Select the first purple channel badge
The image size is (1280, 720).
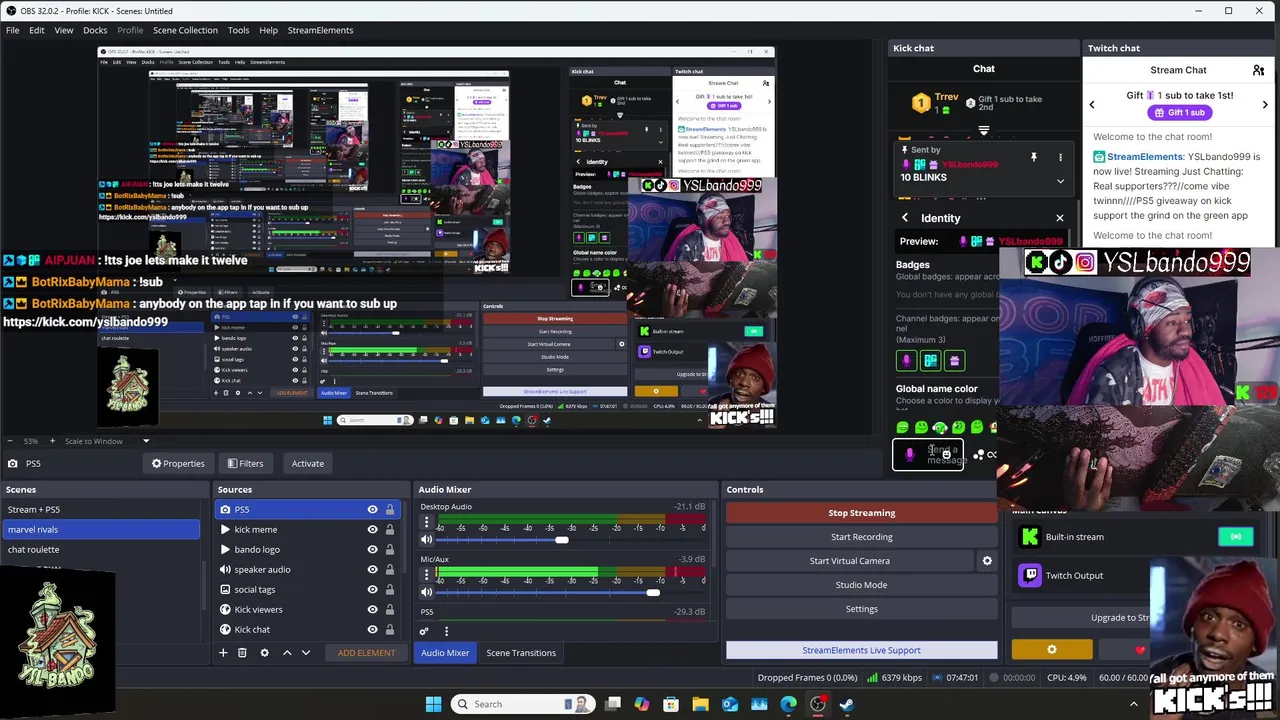tap(907, 360)
